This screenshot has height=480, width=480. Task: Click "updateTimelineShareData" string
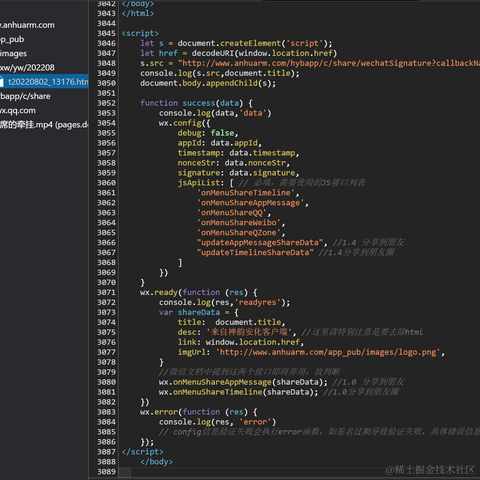click(255, 252)
